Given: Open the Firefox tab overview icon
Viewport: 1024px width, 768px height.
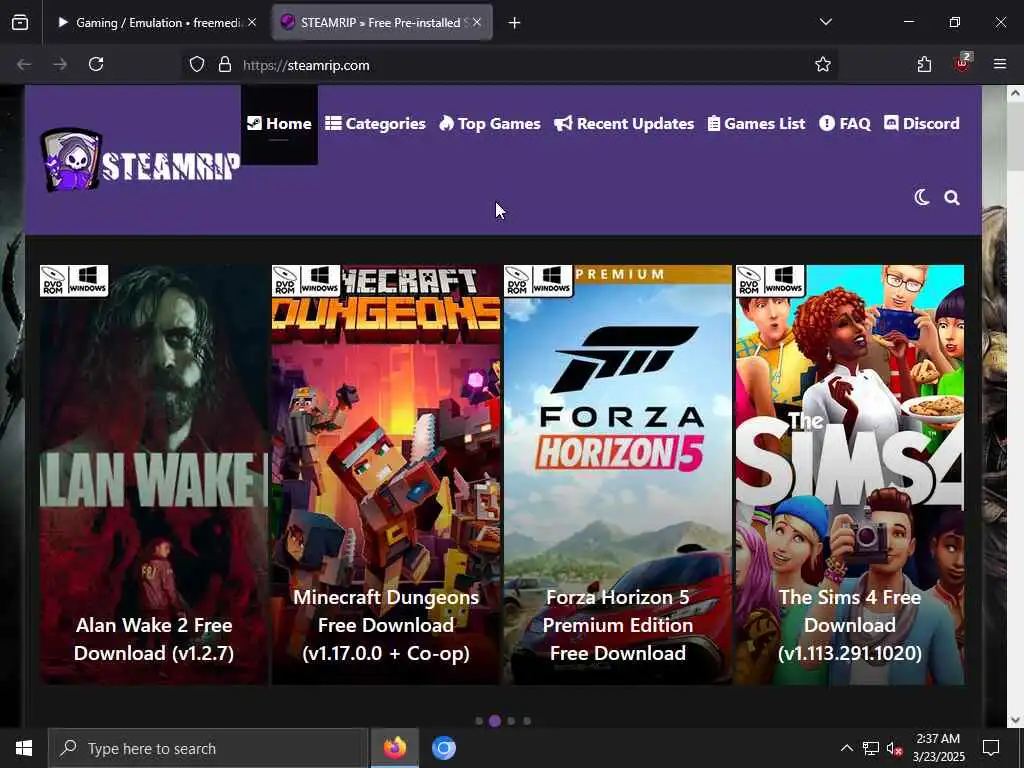Looking at the screenshot, I should (x=20, y=23).
